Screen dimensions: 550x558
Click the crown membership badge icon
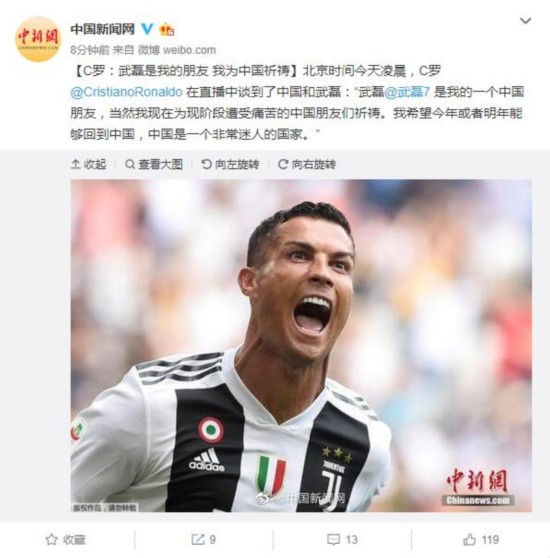coord(166,29)
